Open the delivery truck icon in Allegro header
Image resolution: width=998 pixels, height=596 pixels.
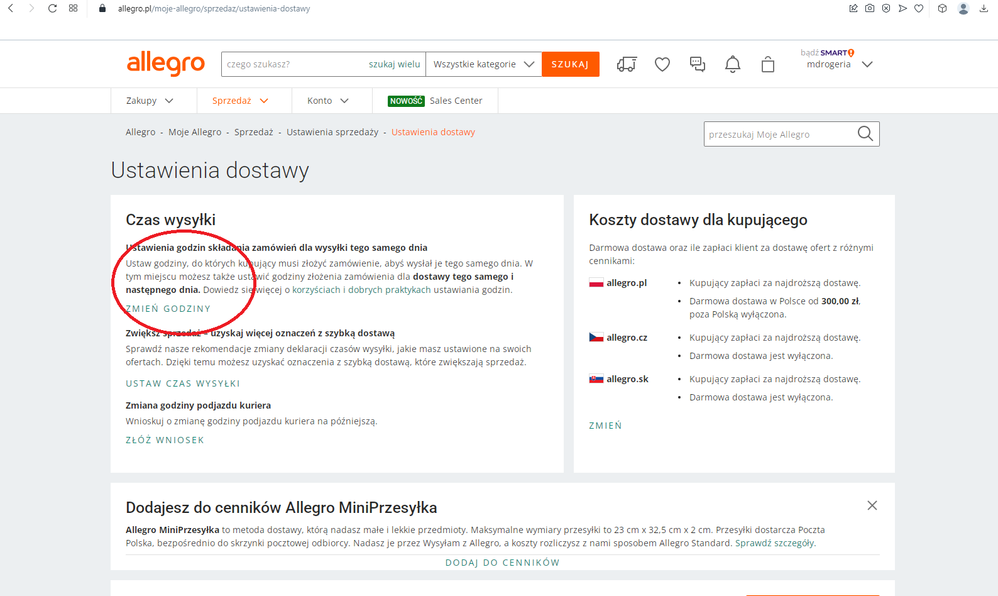tap(627, 64)
